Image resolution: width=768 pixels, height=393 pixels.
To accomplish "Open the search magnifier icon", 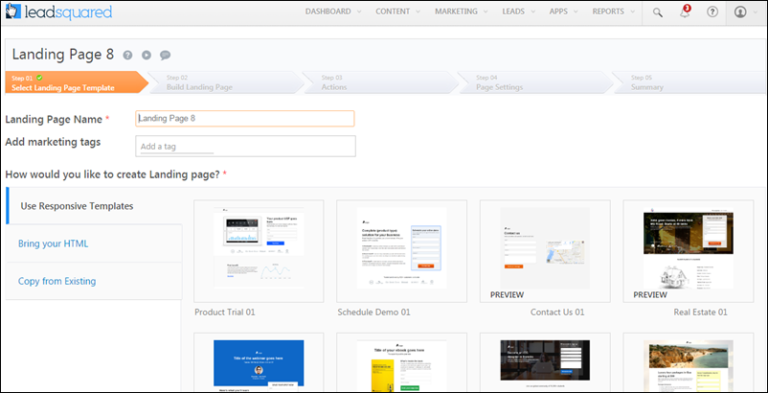I will pos(658,12).
